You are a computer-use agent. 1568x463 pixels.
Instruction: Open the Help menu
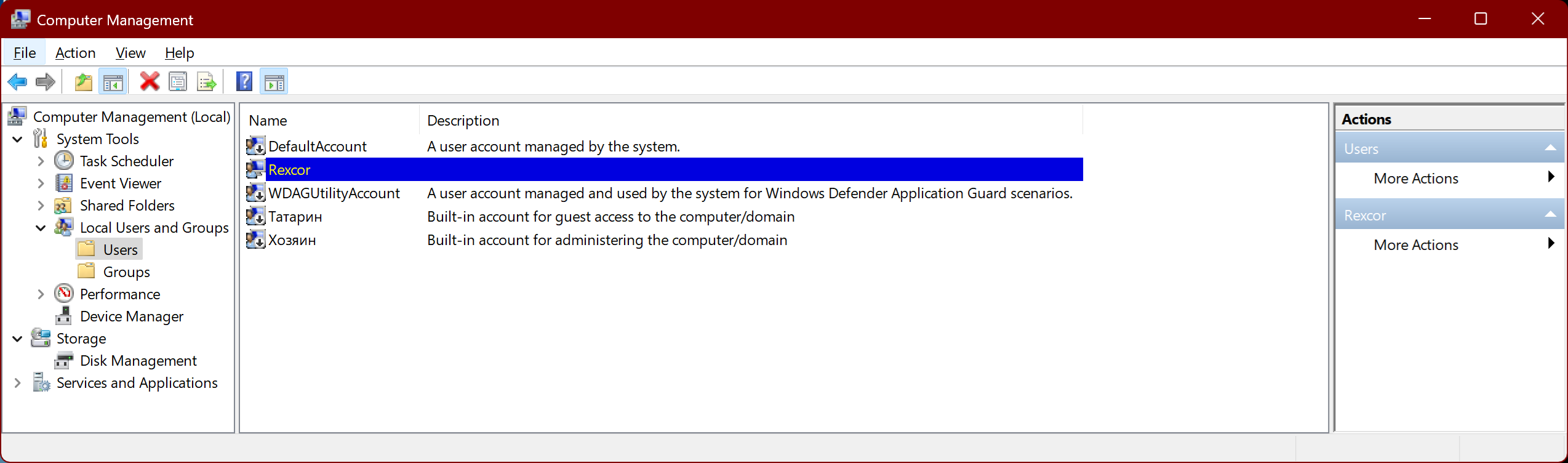point(180,53)
